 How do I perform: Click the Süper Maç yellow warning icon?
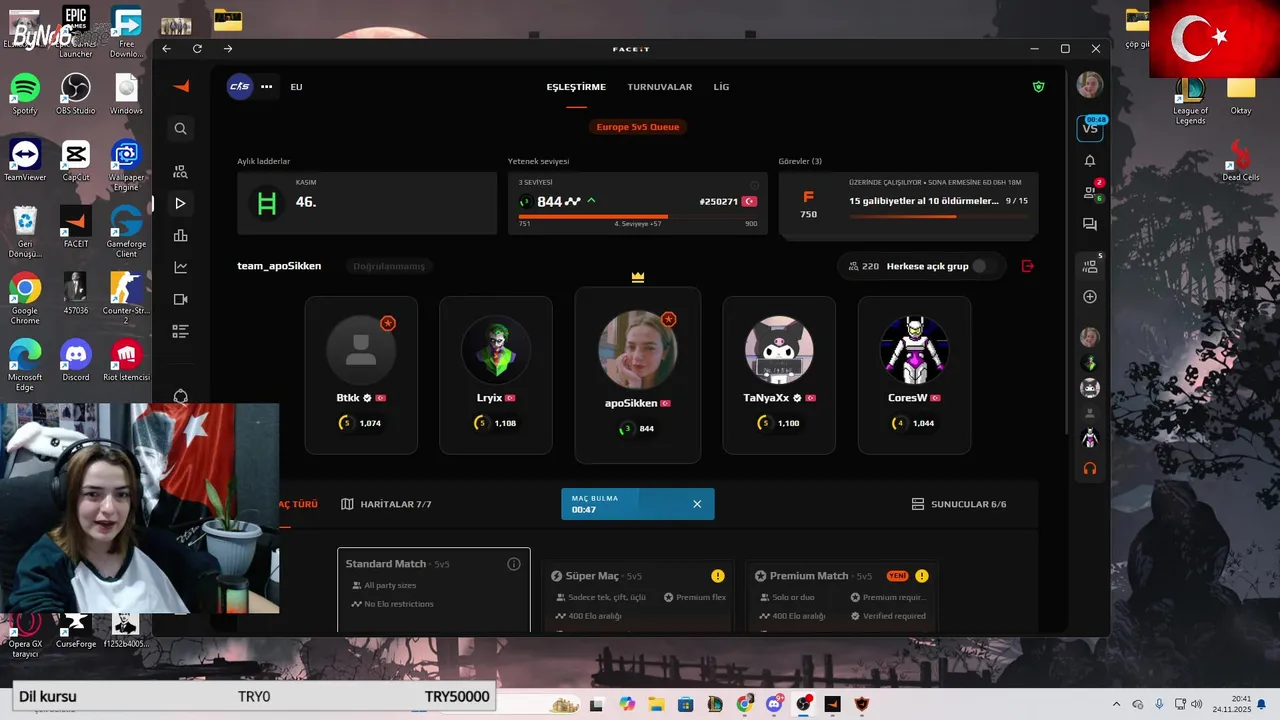pyautogui.click(x=718, y=576)
